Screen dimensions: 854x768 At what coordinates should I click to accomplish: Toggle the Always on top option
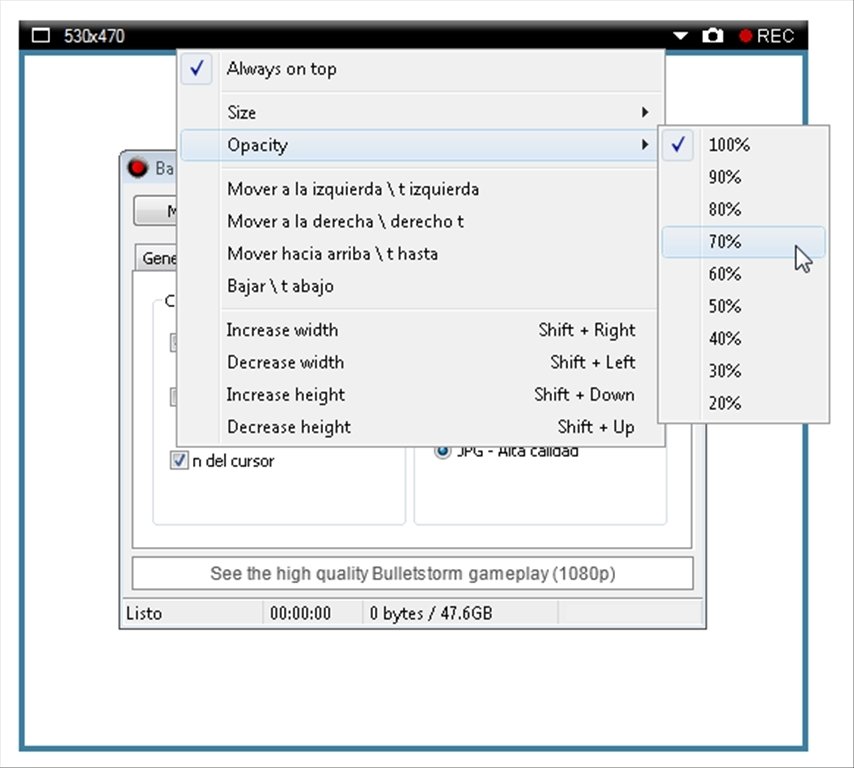coord(420,69)
